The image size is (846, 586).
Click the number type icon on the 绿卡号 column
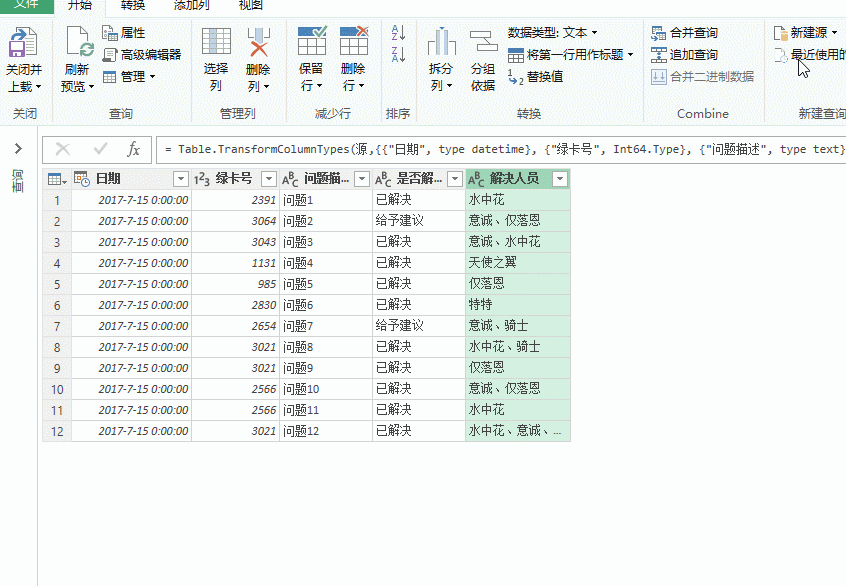click(x=201, y=179)
